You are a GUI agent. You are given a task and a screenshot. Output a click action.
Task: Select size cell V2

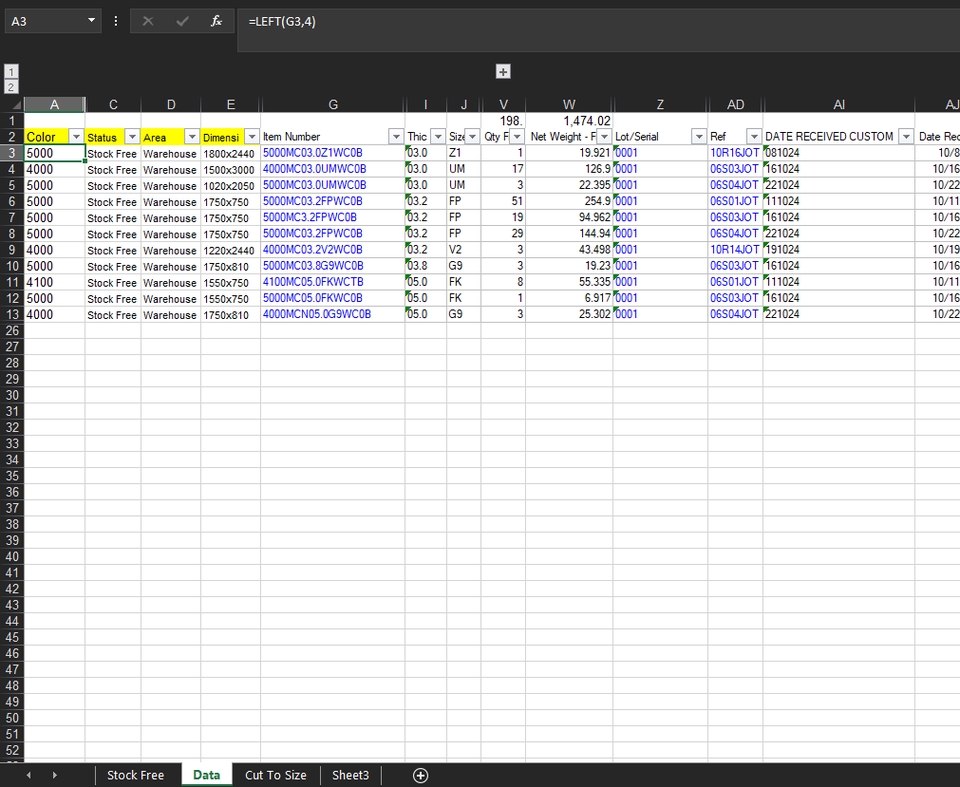coord(463,250)
